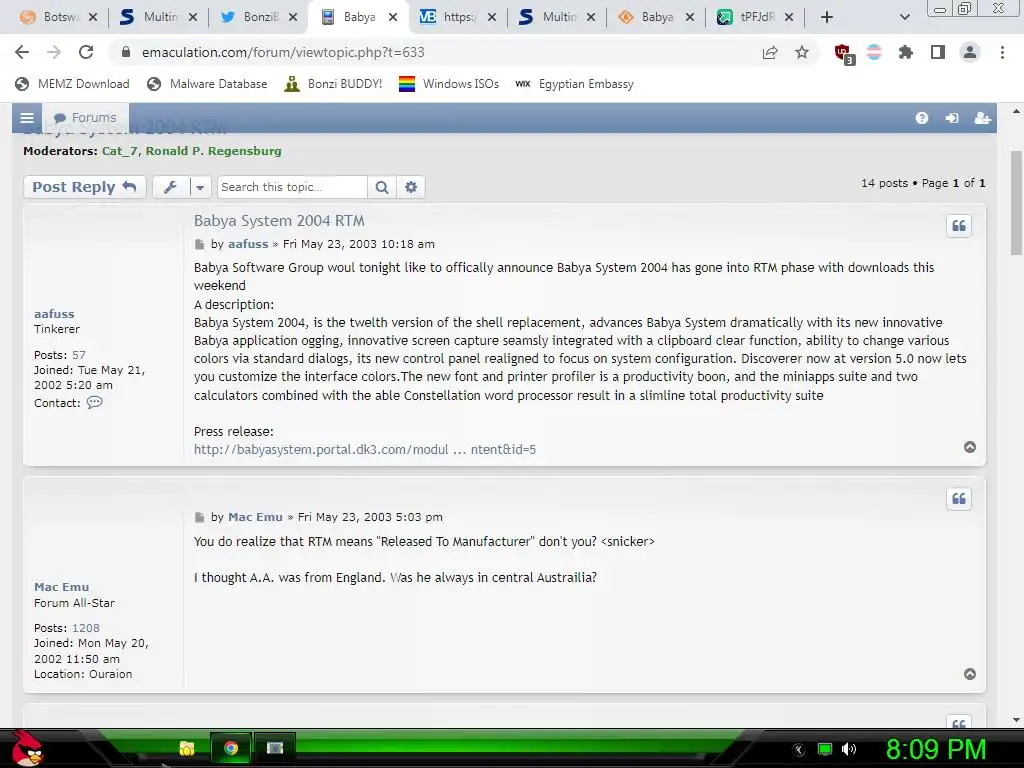
Task: Click the search magnifier button for topic
Action: 382,187
